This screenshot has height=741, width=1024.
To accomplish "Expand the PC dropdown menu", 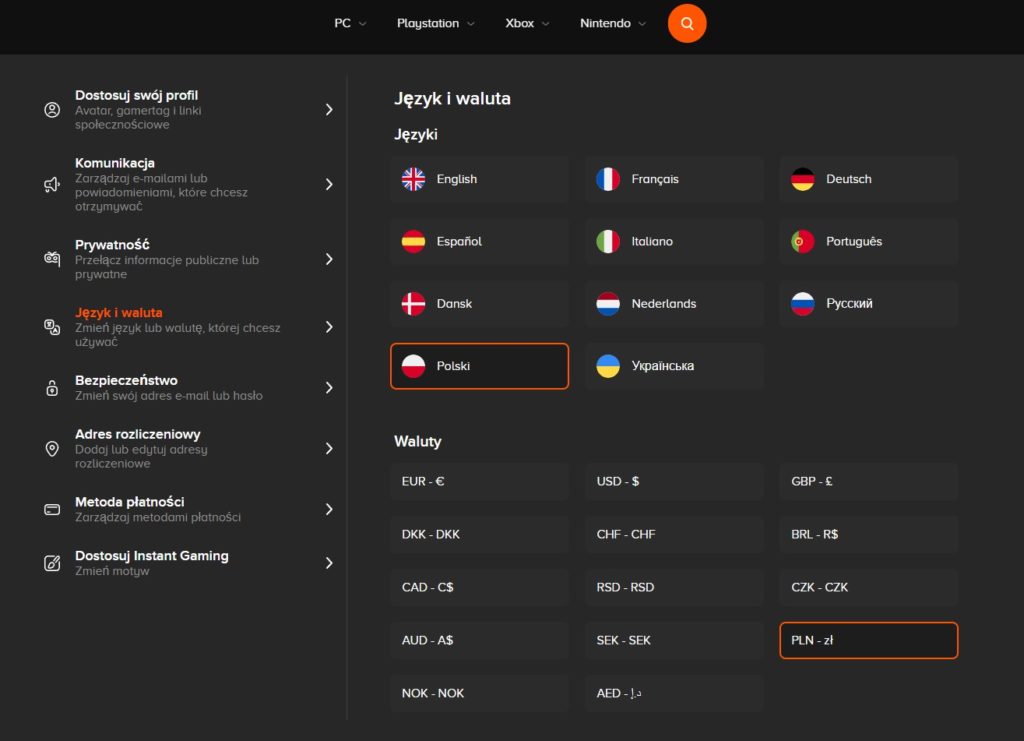I will pyautogui.click(x=350, y=23).
